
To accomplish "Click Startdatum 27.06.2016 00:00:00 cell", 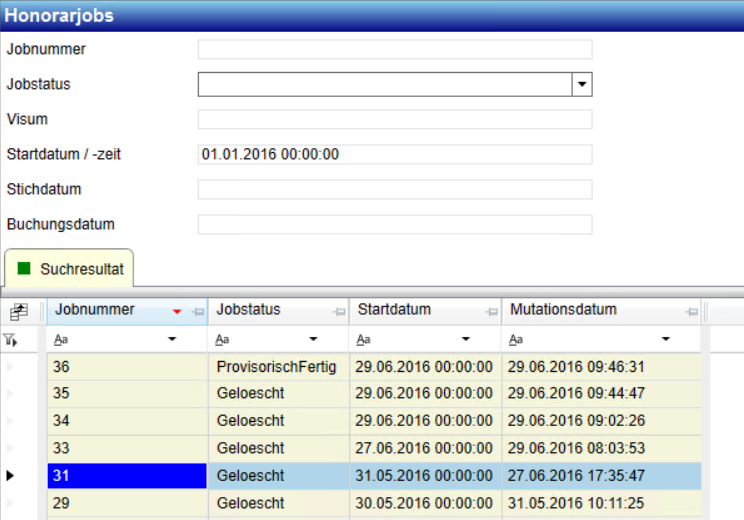I will pos(425,448).
